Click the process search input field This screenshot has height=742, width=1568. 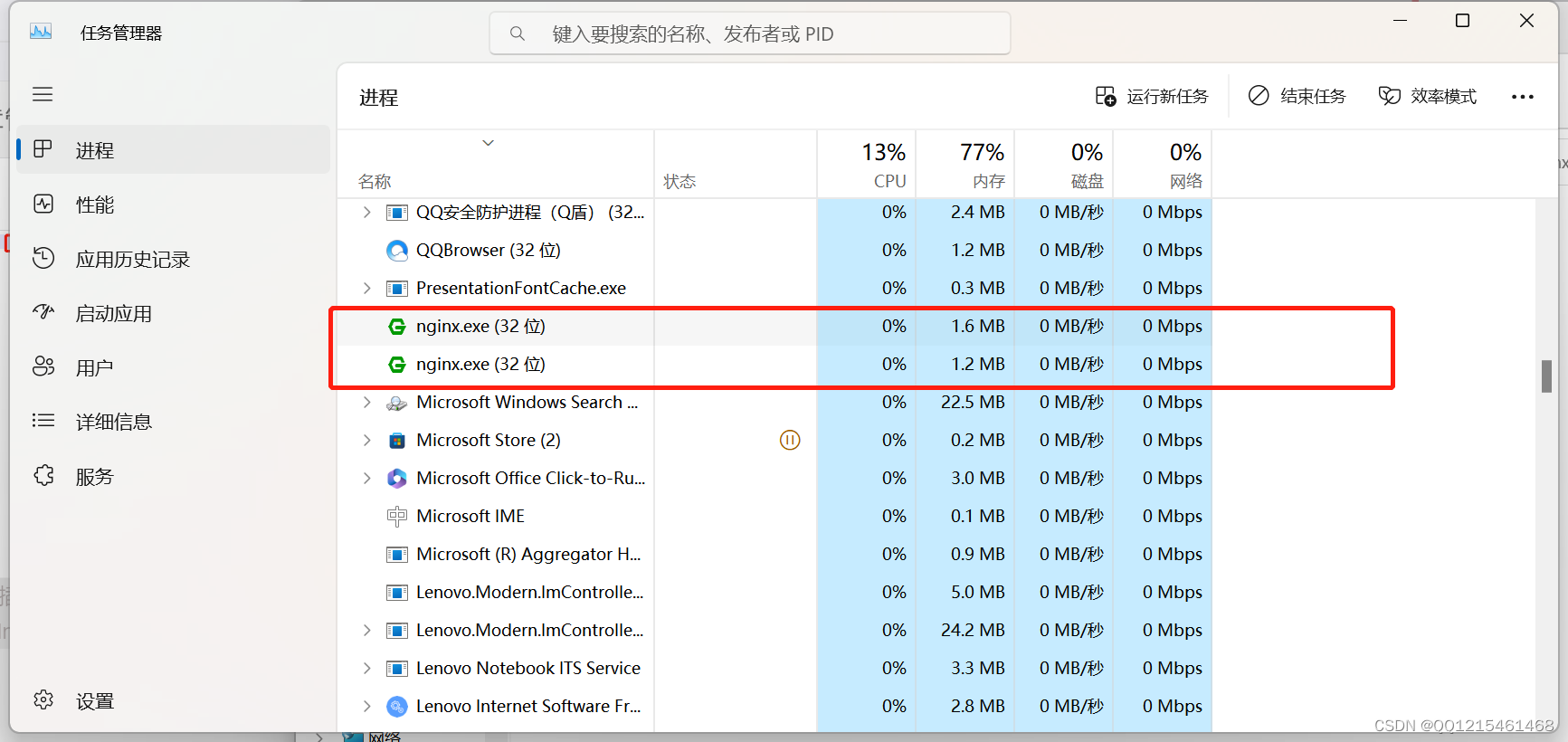point(750,33)
